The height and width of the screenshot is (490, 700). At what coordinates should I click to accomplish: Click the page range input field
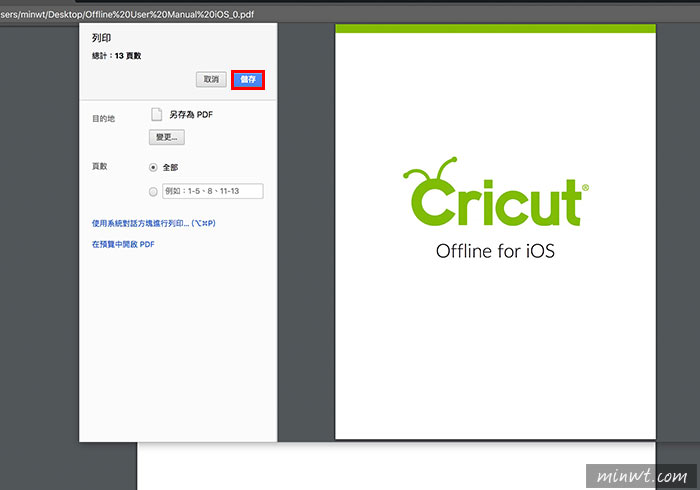point(212,191)
